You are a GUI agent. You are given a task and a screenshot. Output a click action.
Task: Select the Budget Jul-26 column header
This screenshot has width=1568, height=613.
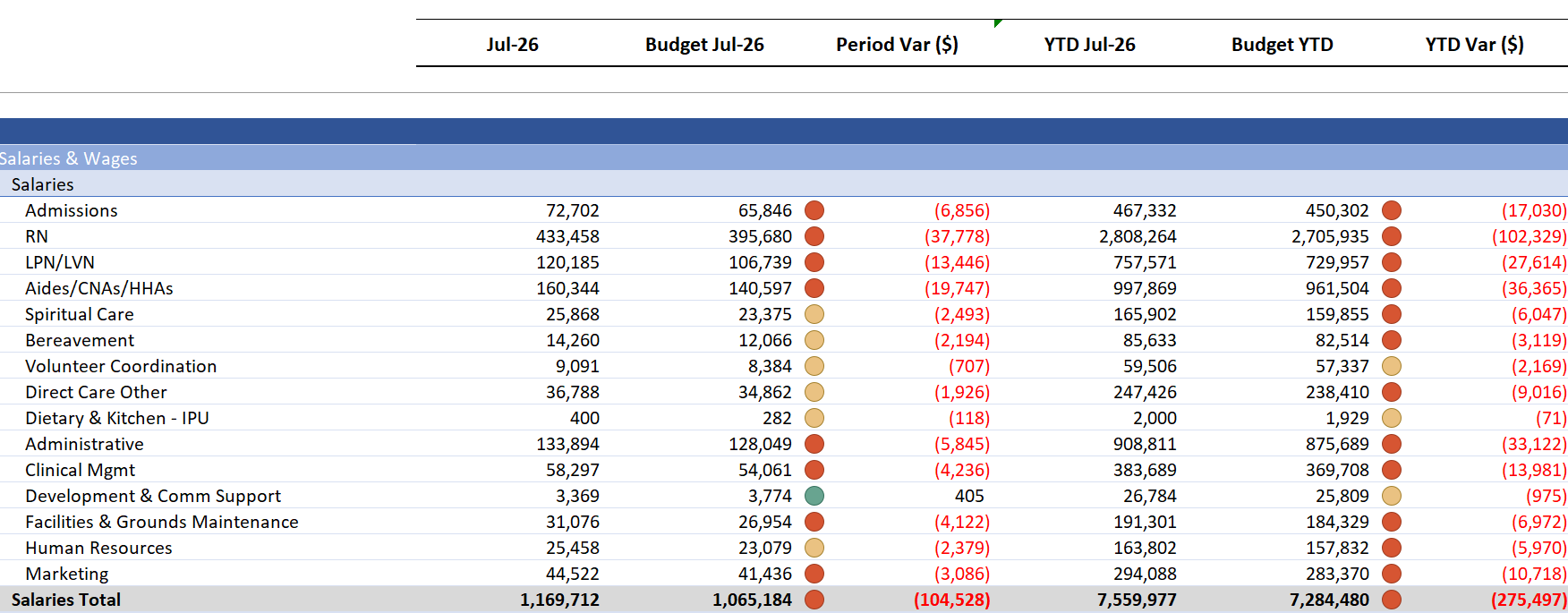click(704, 44)
